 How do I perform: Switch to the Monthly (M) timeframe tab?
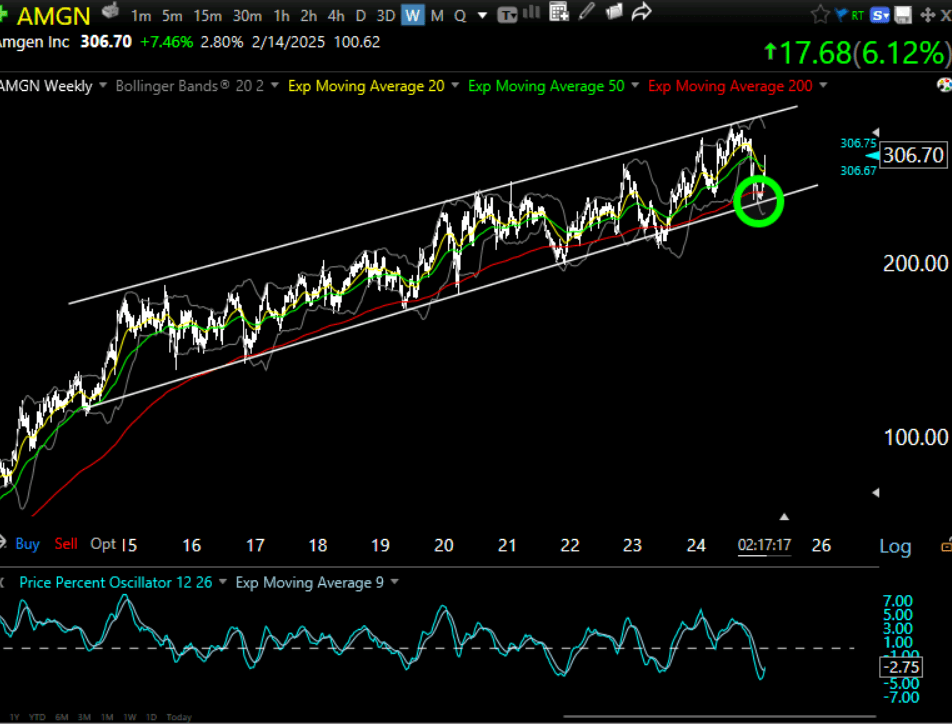(x=436, y=14)
